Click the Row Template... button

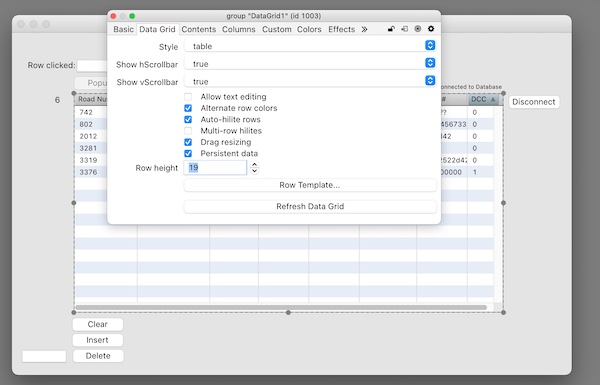310,185
